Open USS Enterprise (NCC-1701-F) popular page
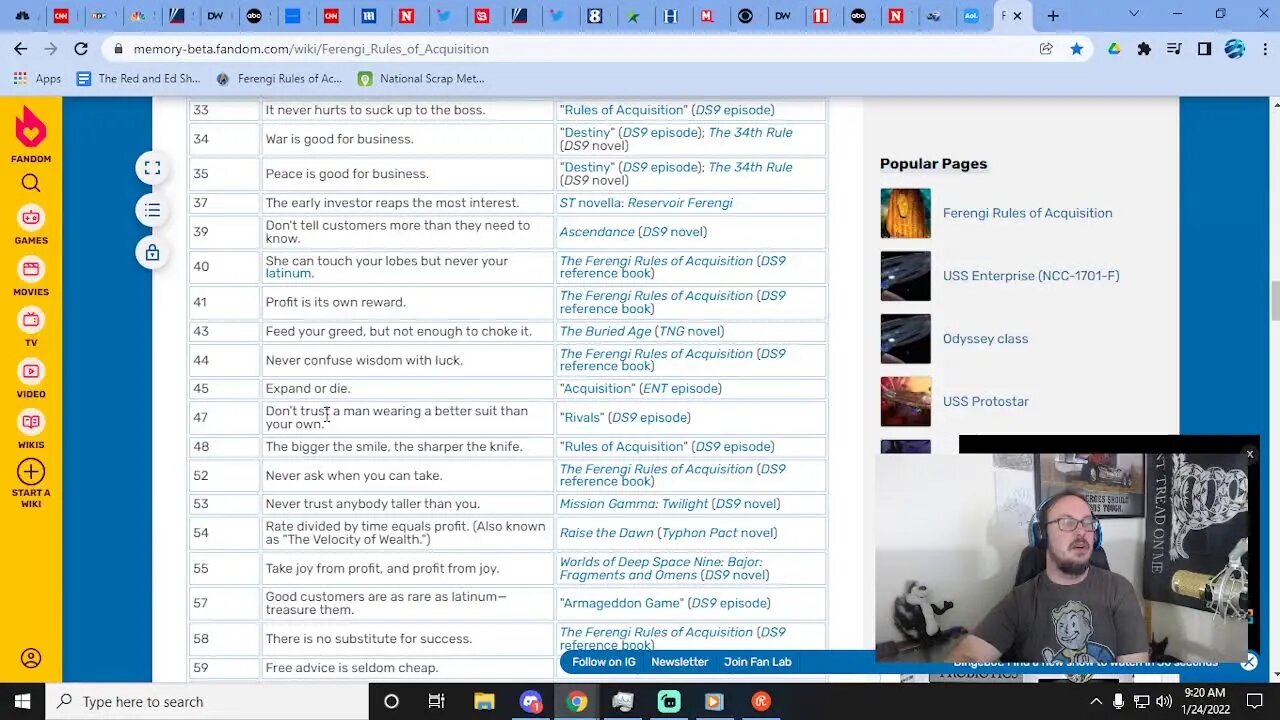 click(x=1031, y=276)
